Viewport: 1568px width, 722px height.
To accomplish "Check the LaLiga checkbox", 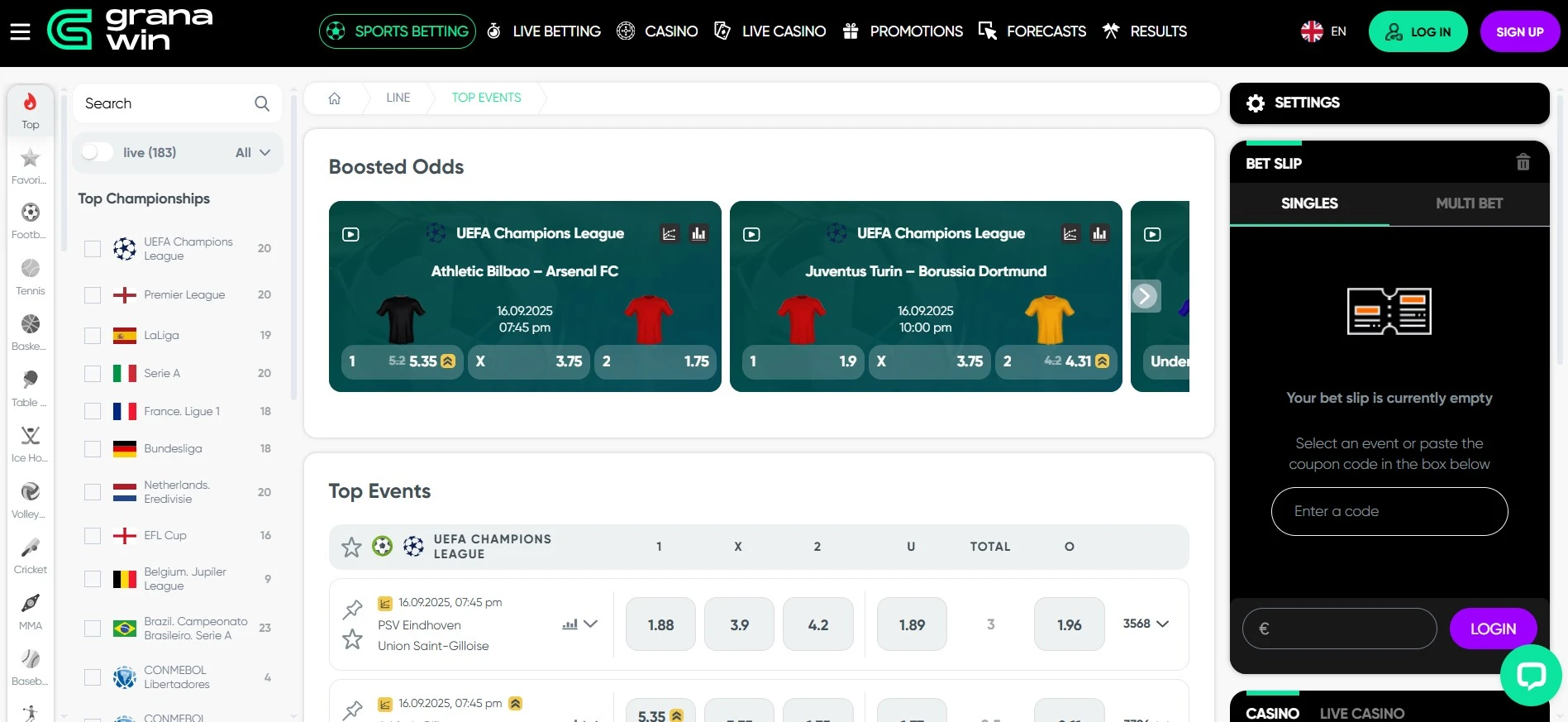I will pos(93,336).
